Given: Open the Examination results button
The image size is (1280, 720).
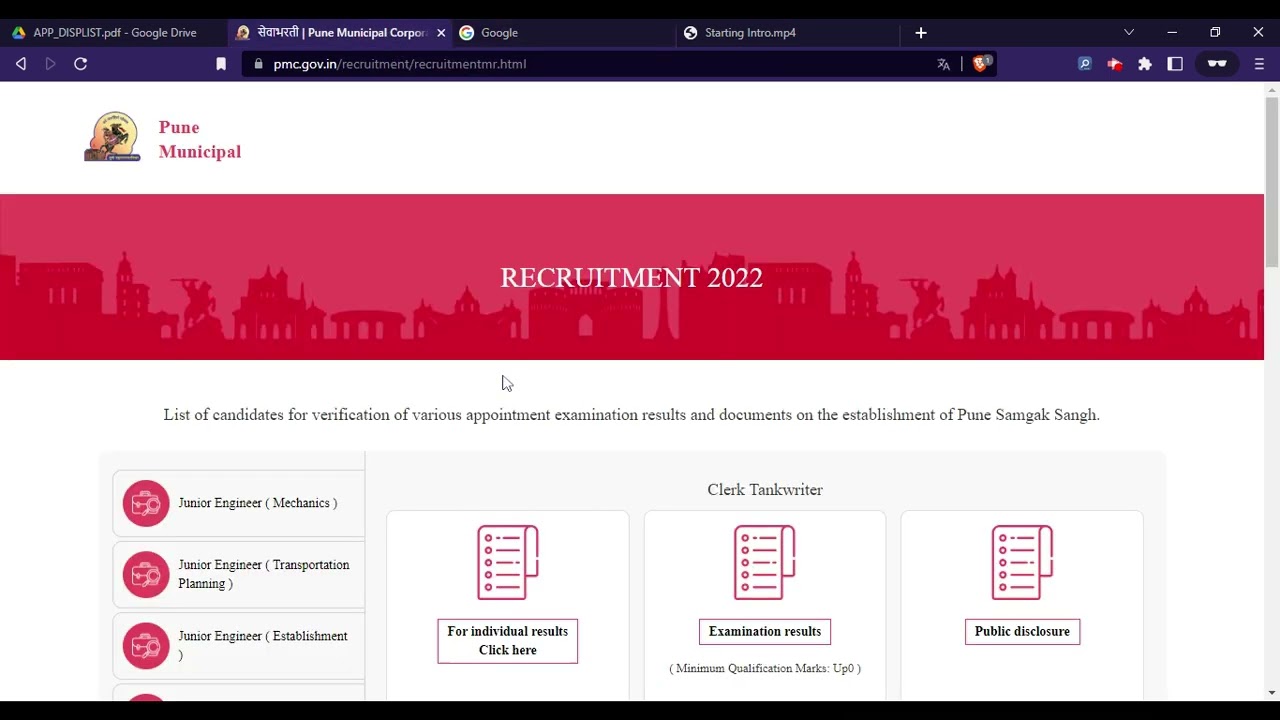Looking at the screenshot, I should 765,632.
